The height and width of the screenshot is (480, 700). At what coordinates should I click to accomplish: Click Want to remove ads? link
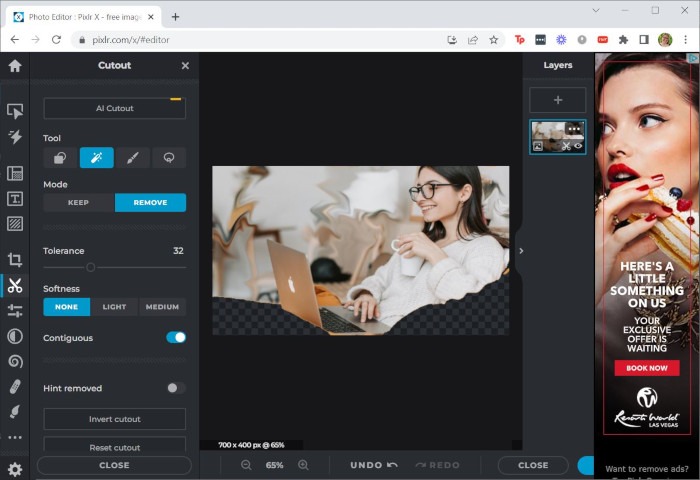pos(647,469)
